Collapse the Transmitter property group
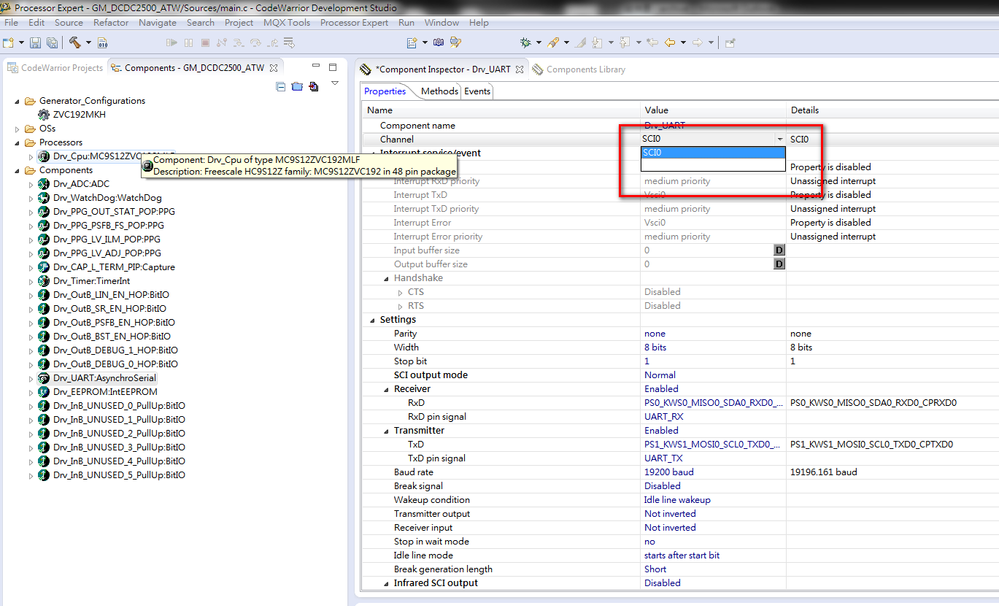The height and width of the screenshot is (606, 999). (x=386, y=431)
